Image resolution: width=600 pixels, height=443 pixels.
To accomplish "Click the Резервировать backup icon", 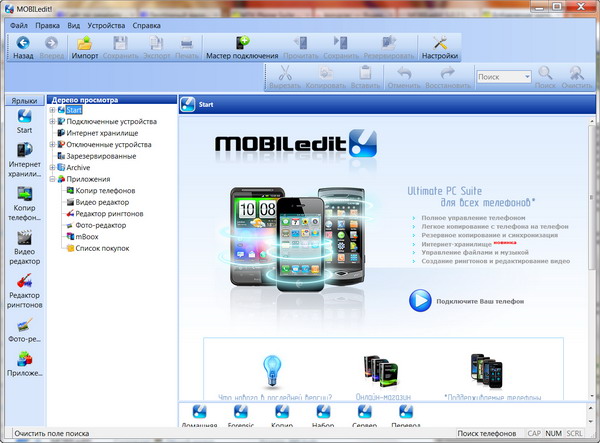I will click(x=389, y=42).
